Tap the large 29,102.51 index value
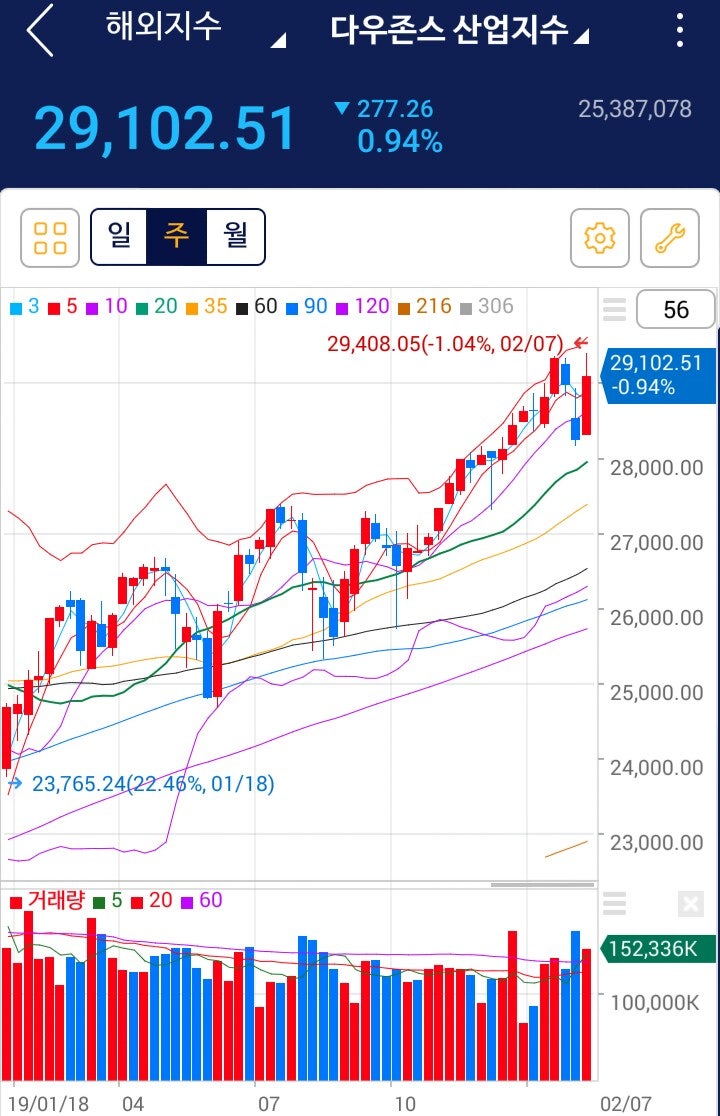Viewport: 720px width, 1116px height. pos(164,129)
